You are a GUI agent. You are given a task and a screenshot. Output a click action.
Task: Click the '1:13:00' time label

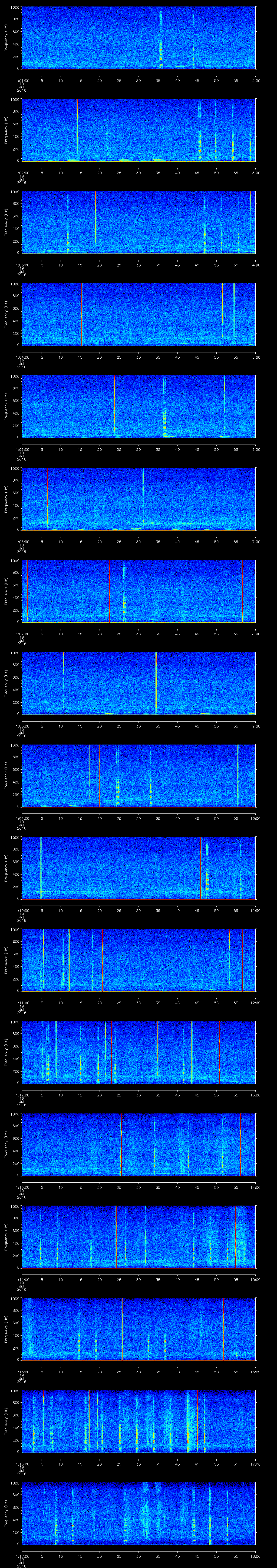22,1187
